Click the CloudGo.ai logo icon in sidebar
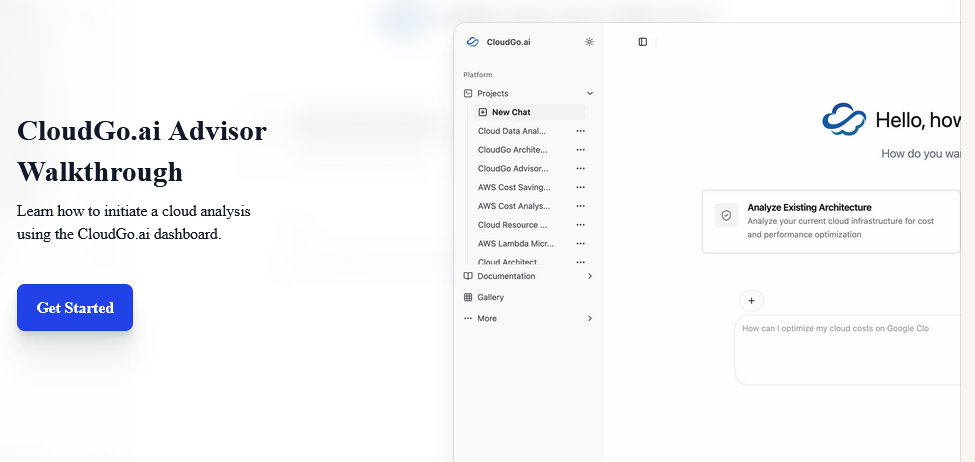975x462 pixels. (473, 42)
